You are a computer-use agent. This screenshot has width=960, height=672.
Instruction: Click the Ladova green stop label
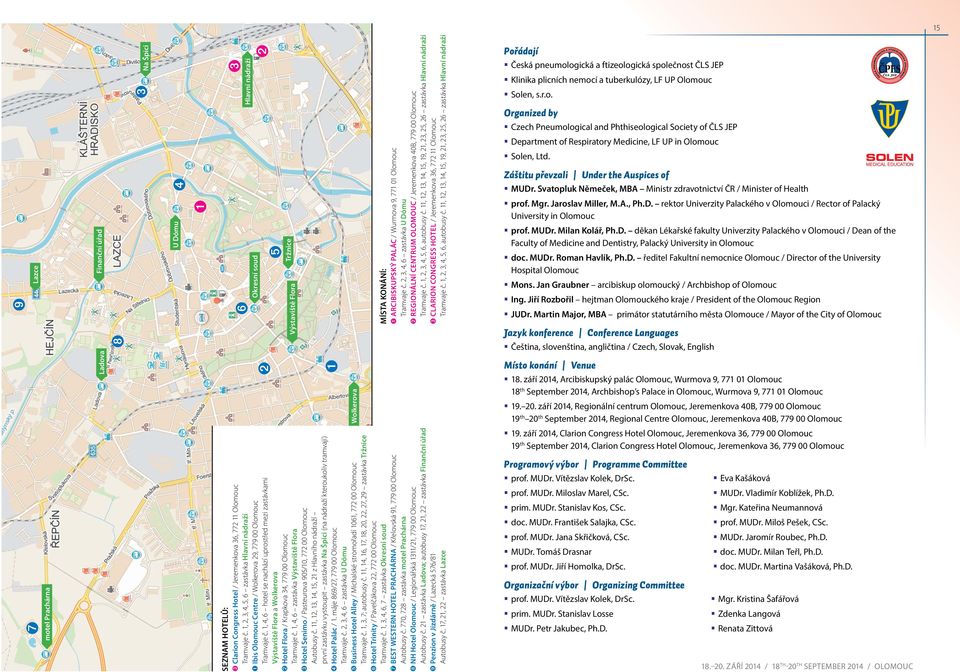pyautogui.click(x=101, y=364)
